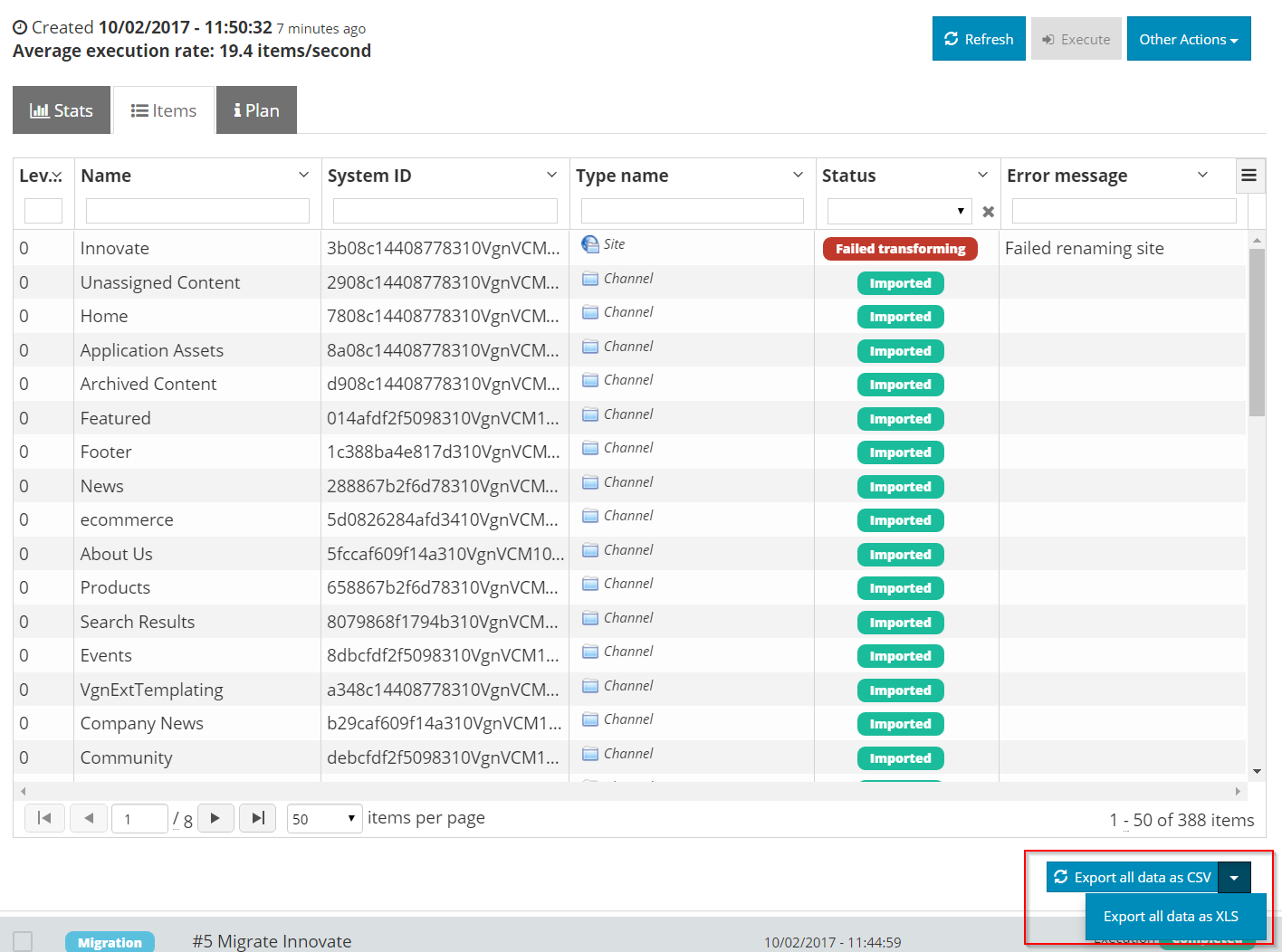Viewport: 1282px width, 952px height.
Task: Click Export all data as CSV
Action: click(x=1133, y=877)
